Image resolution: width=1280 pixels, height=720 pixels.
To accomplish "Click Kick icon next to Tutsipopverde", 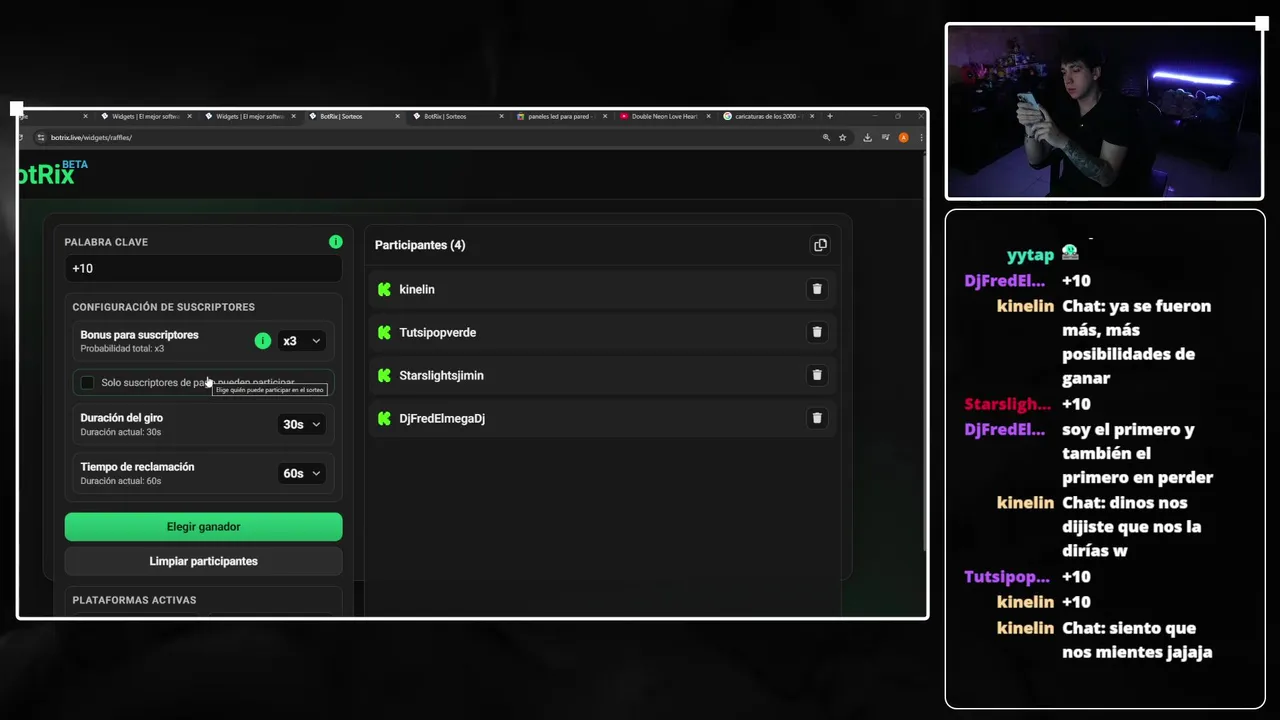I will (384, 332).
